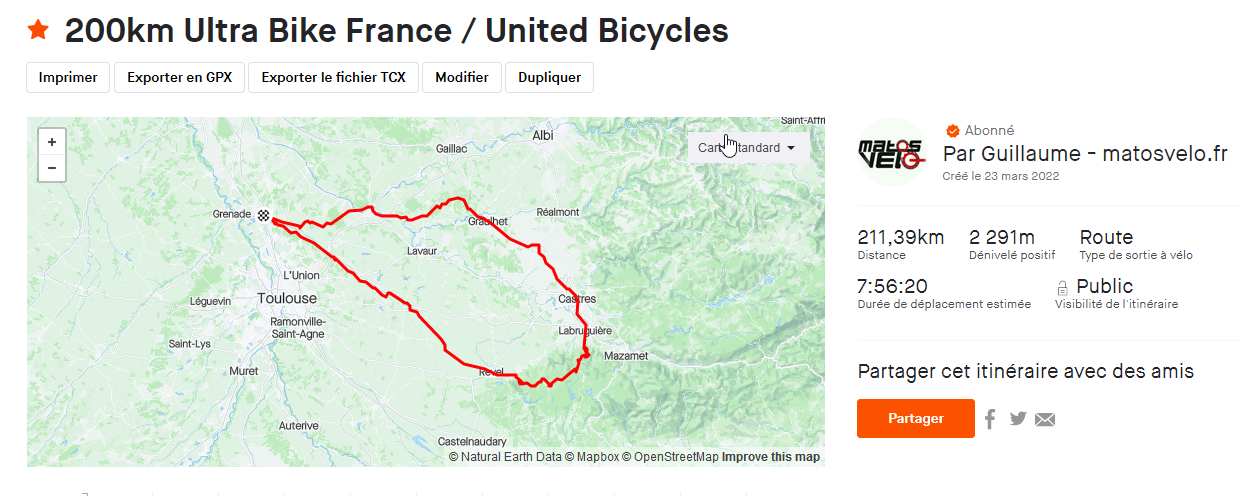Click the Modifier button
Screen dimensions: 1260x496
click(462, 77)
